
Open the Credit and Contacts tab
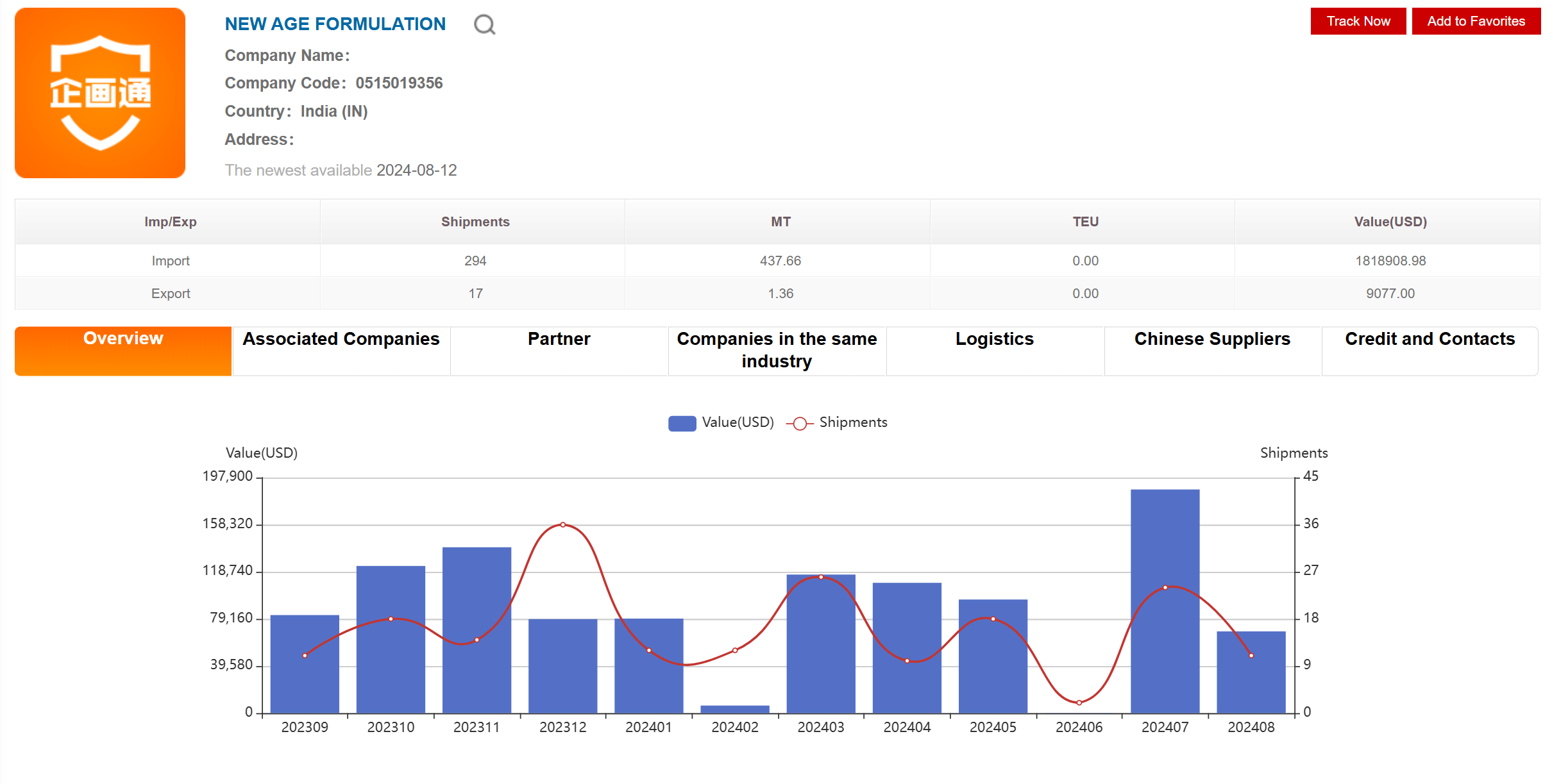[x=1430, y=351]
